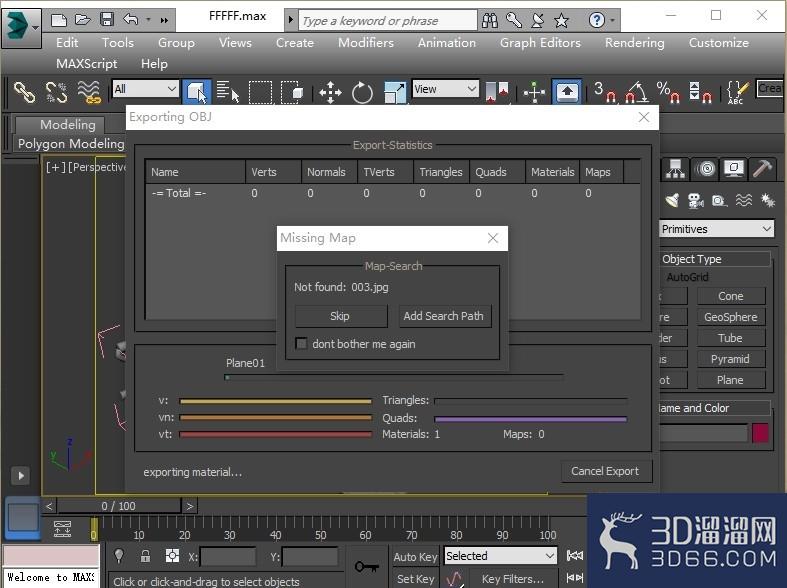Viewport: 787px width, 588px height.
Task: Click the object color swatch
Action: (760, 433)
